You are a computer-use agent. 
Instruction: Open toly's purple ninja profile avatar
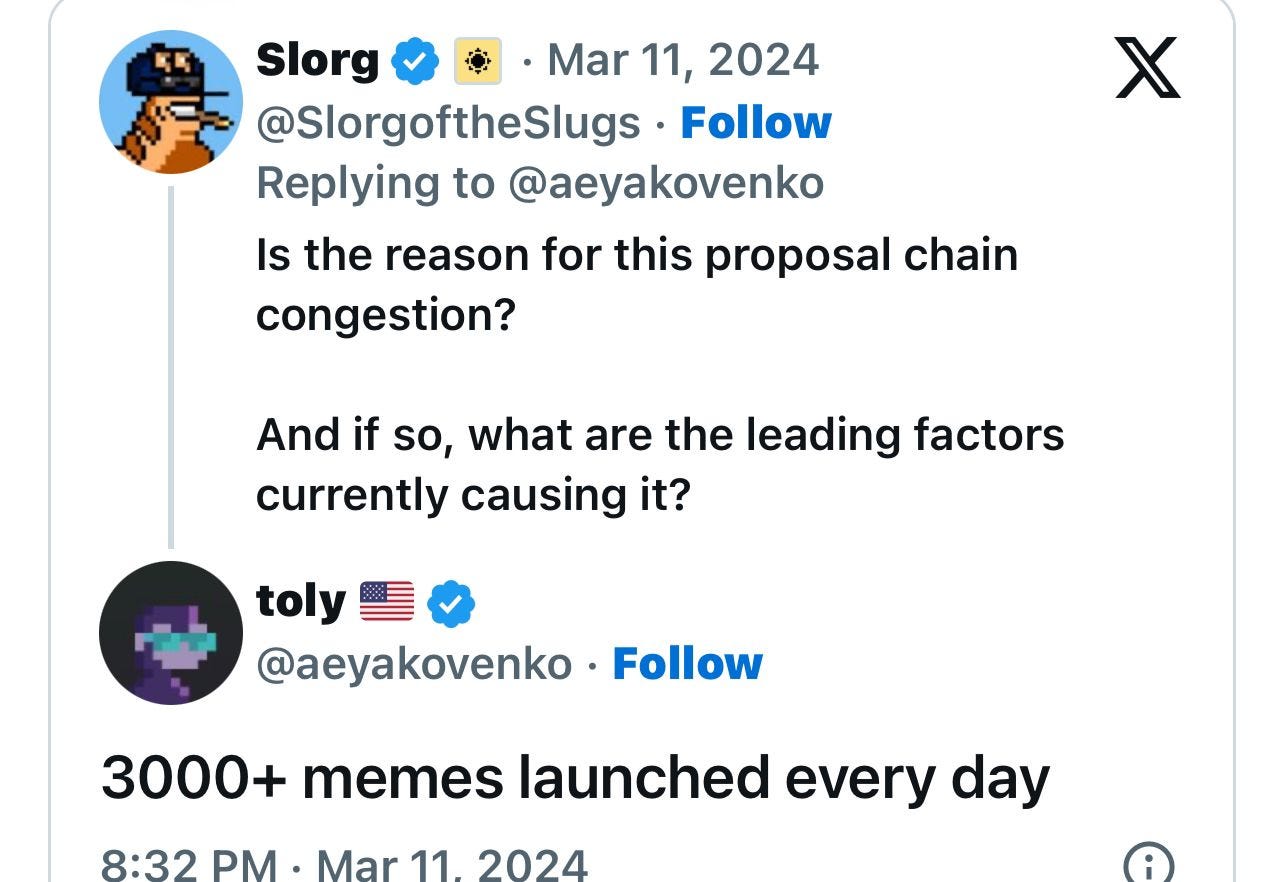170,633
